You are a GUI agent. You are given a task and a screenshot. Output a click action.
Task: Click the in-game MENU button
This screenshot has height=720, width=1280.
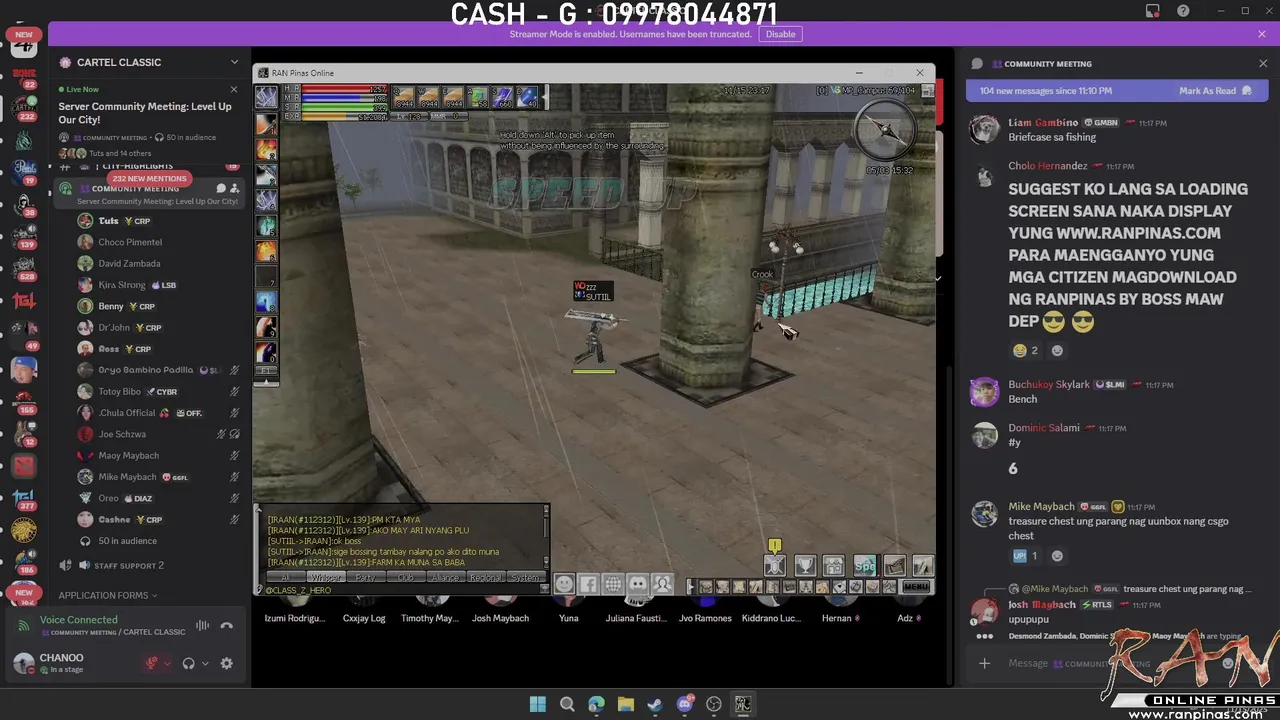coord(916,587)
